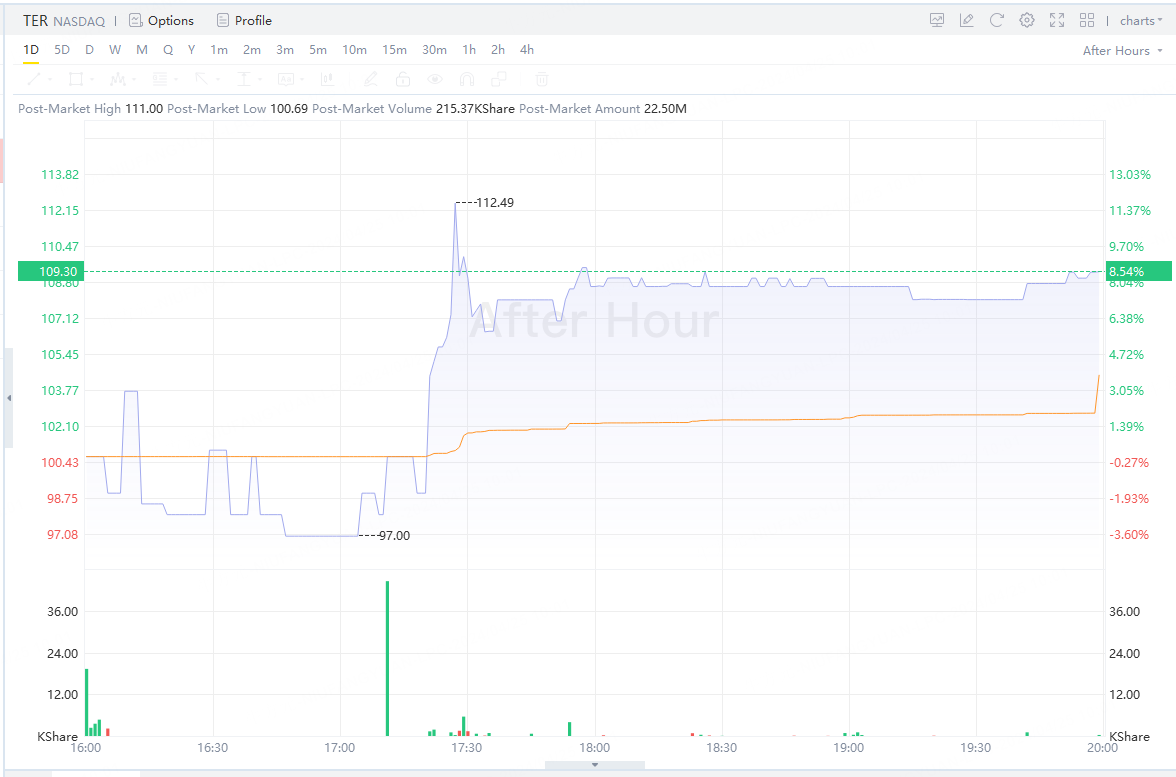The width and height of the screenshot is (1176, 777).
Task: Switch to the 15m interval tab
Action: (x=394, y=50)
